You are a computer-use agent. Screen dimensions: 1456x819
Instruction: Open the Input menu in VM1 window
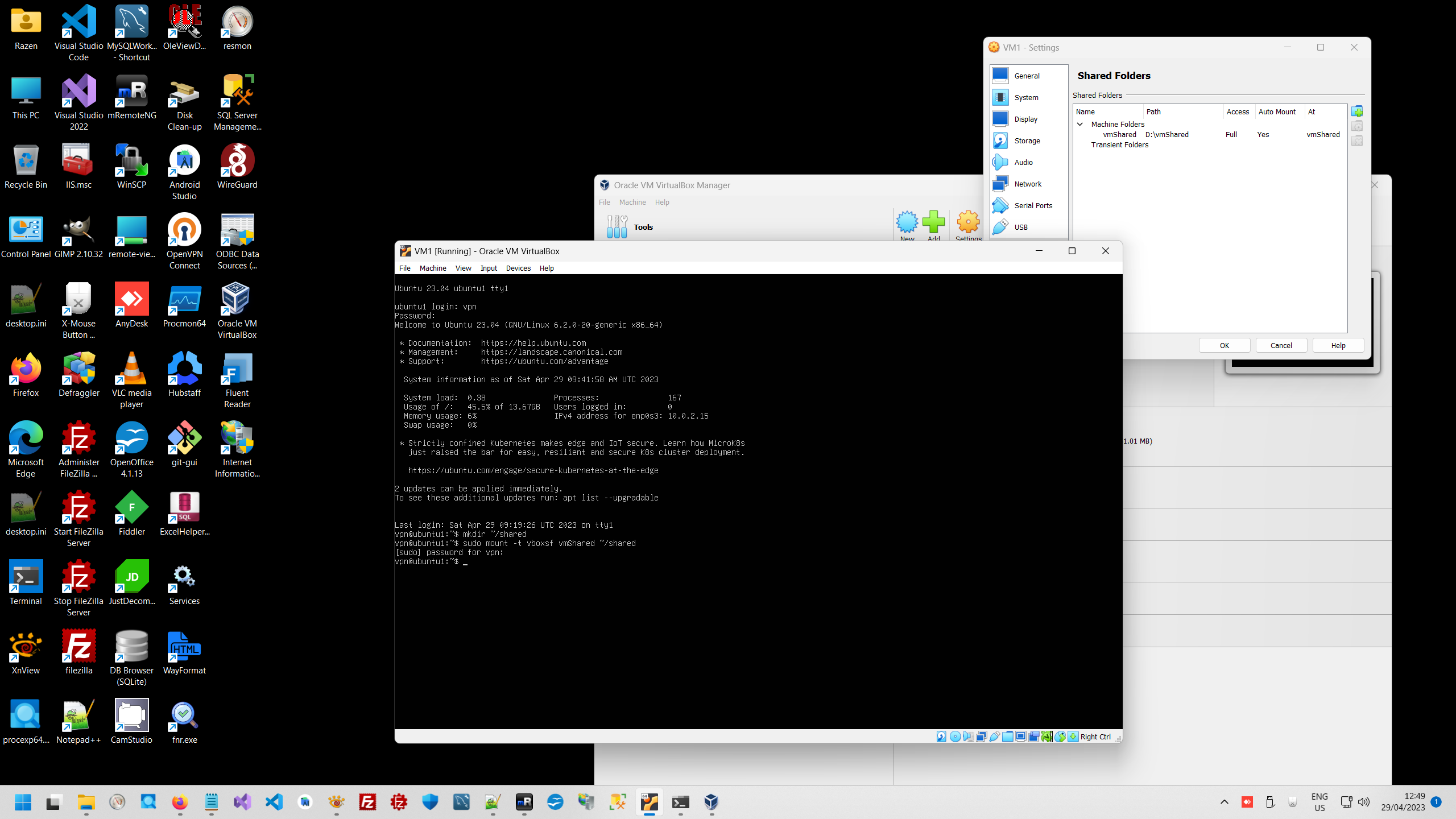coord(488,268)
